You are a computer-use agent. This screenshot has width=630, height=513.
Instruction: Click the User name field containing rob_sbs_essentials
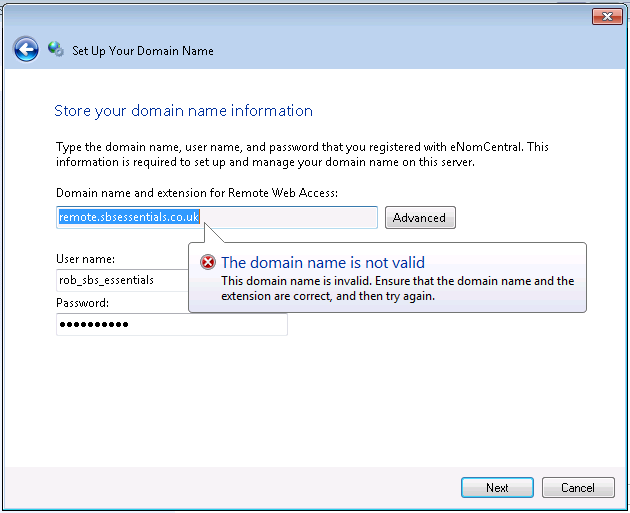point(120,280)
